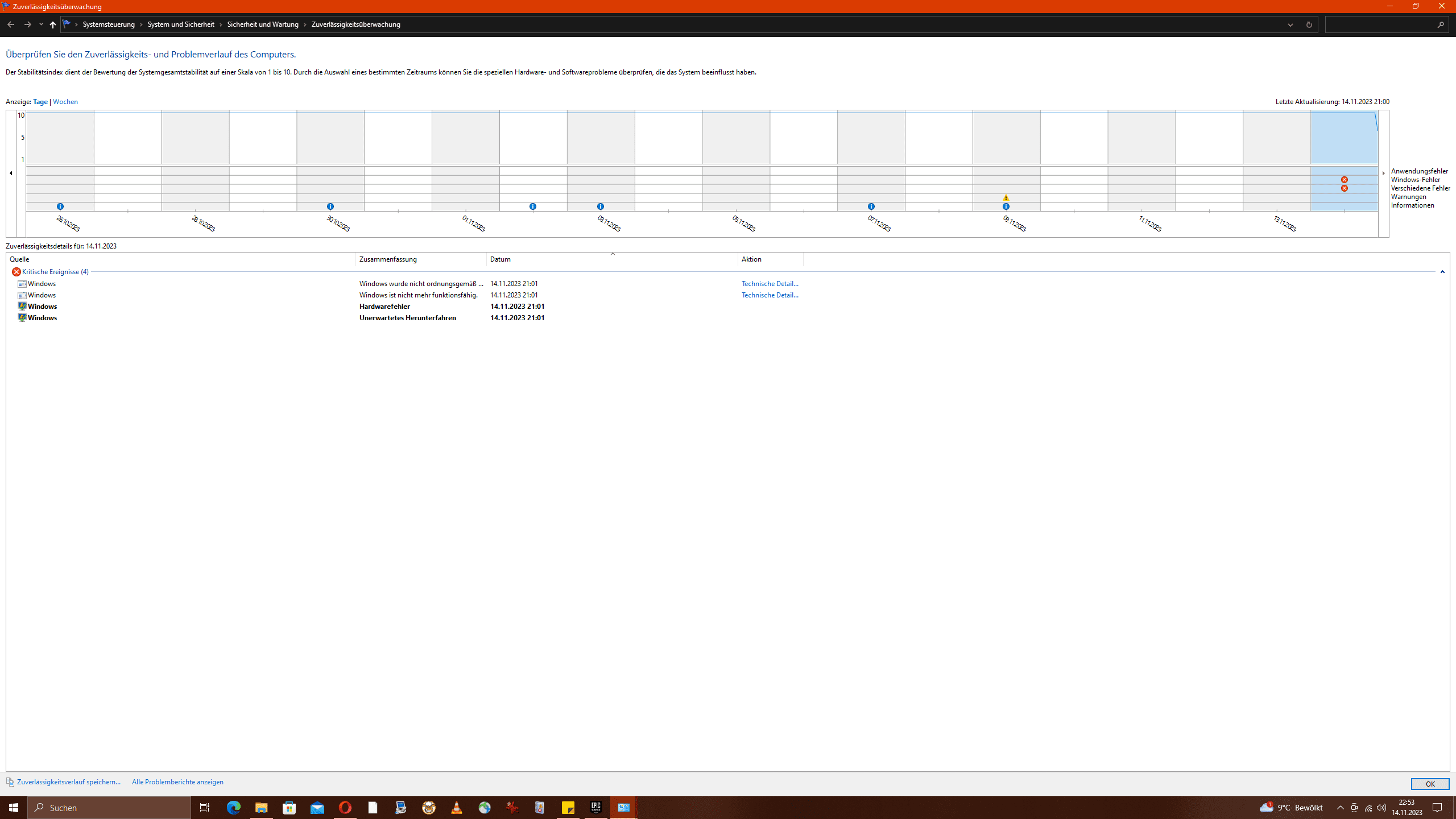Click the Meet Now camera icon in tray
1456x819 pixels.
(1354, 808)
